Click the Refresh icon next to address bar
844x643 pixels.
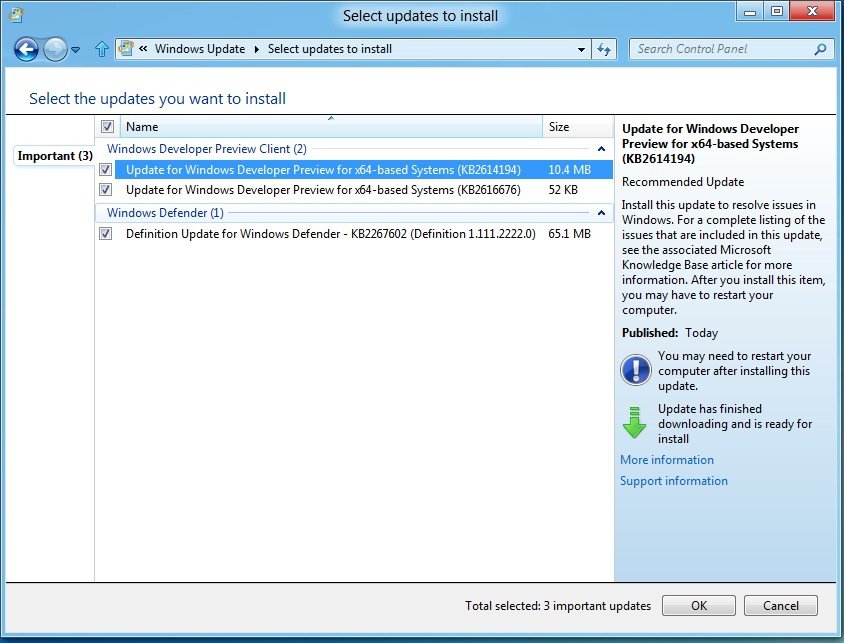[604, 50]
